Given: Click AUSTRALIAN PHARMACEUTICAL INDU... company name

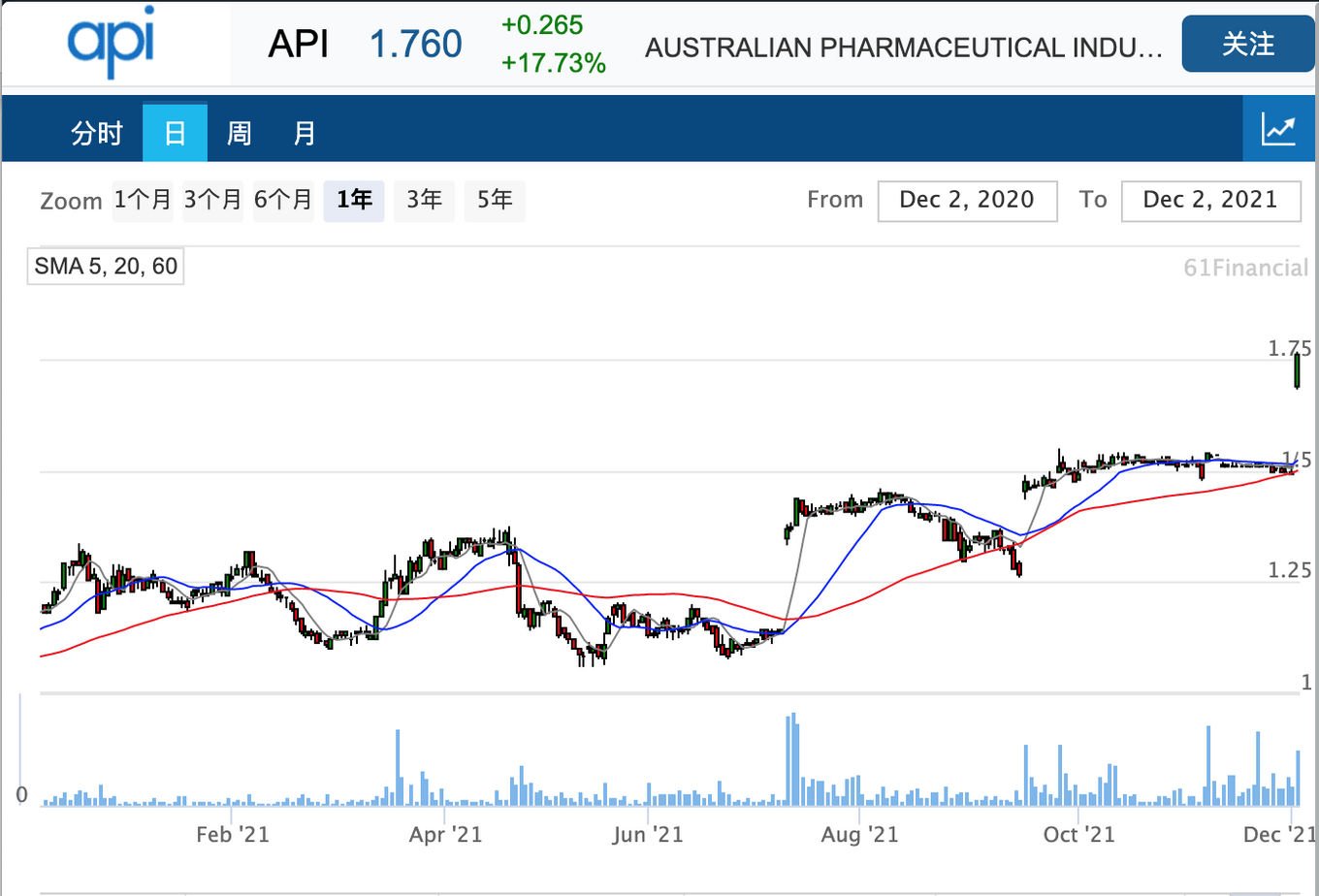Looking at the screenshot, I should point(904,48).
